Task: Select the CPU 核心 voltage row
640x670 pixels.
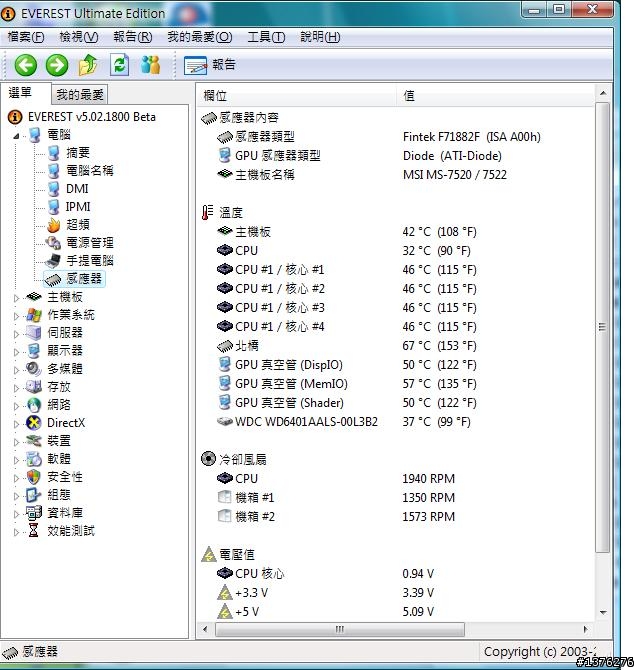Action: click(397, 573)
